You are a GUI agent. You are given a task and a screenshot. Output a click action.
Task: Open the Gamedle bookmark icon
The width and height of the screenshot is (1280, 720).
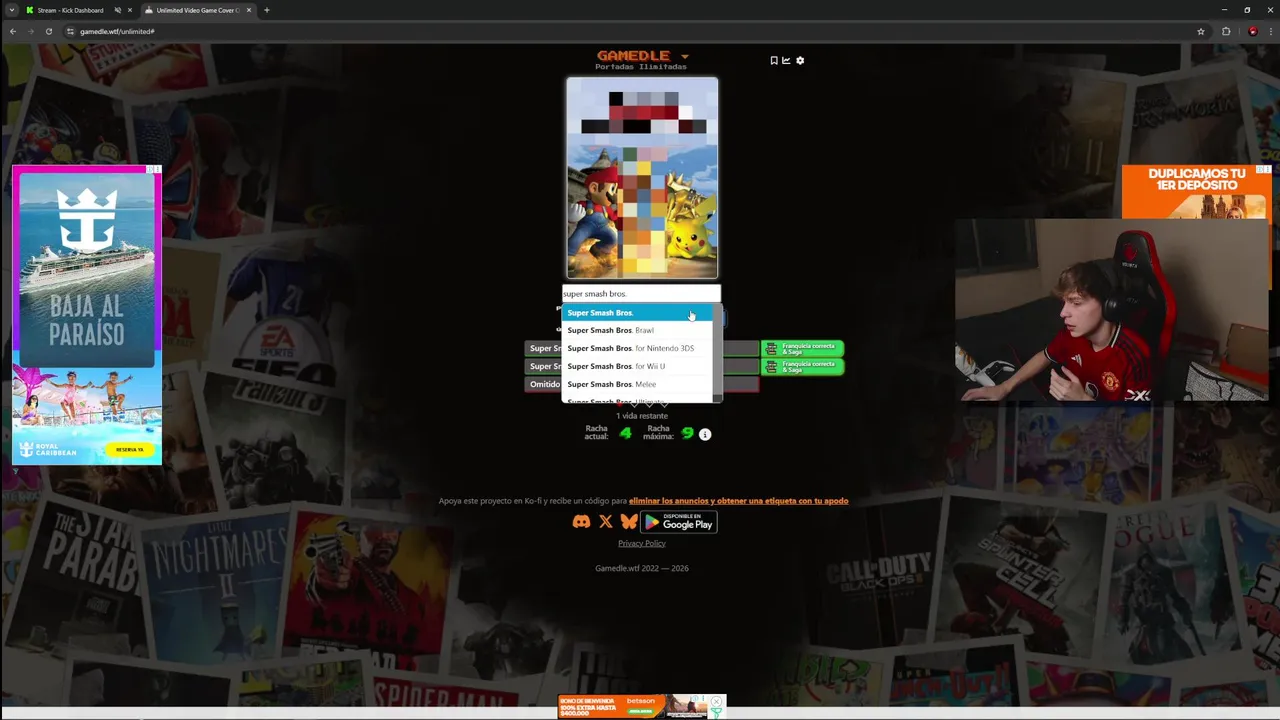[774, 60]
